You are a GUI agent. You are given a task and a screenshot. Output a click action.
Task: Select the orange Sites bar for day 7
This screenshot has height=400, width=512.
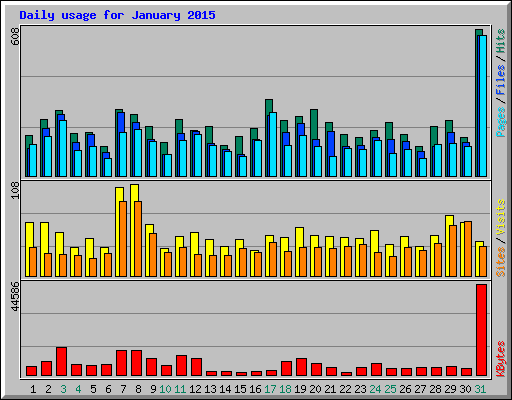(x=123, y=239)
